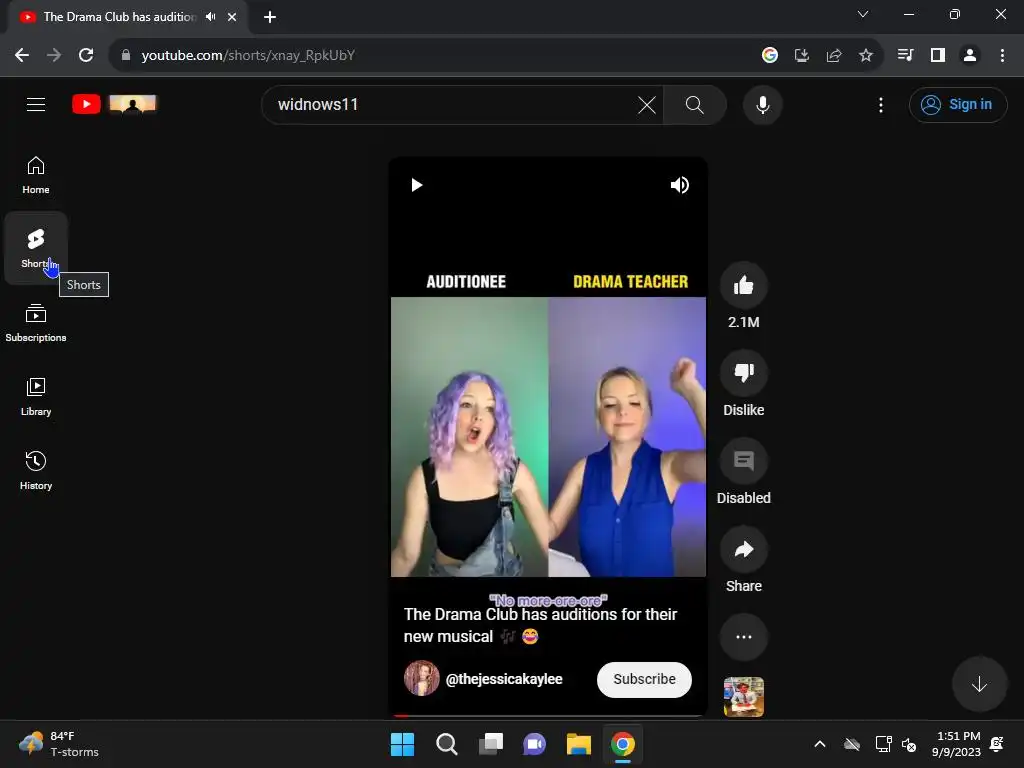The height and width of the screenshot is (768, 1024).
Task: Start voice search with microphone icon
Action: pos(762,104)
